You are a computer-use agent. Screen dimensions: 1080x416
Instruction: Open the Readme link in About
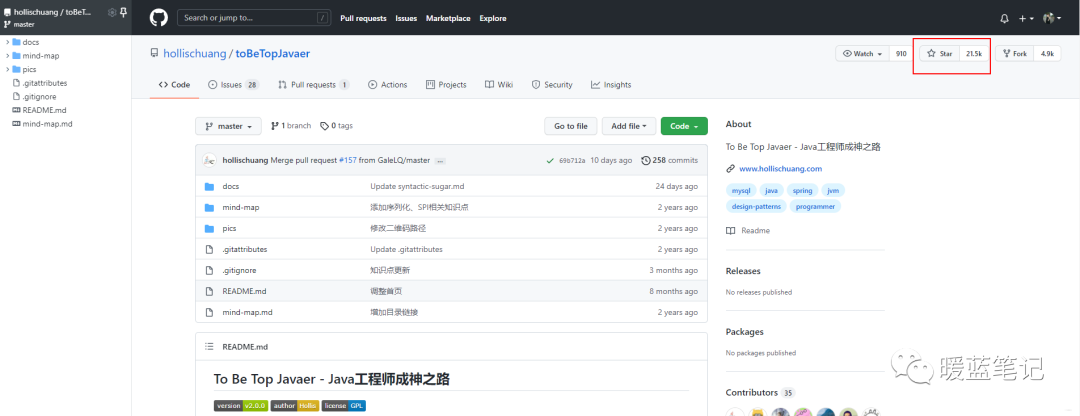tap(748, 231)
